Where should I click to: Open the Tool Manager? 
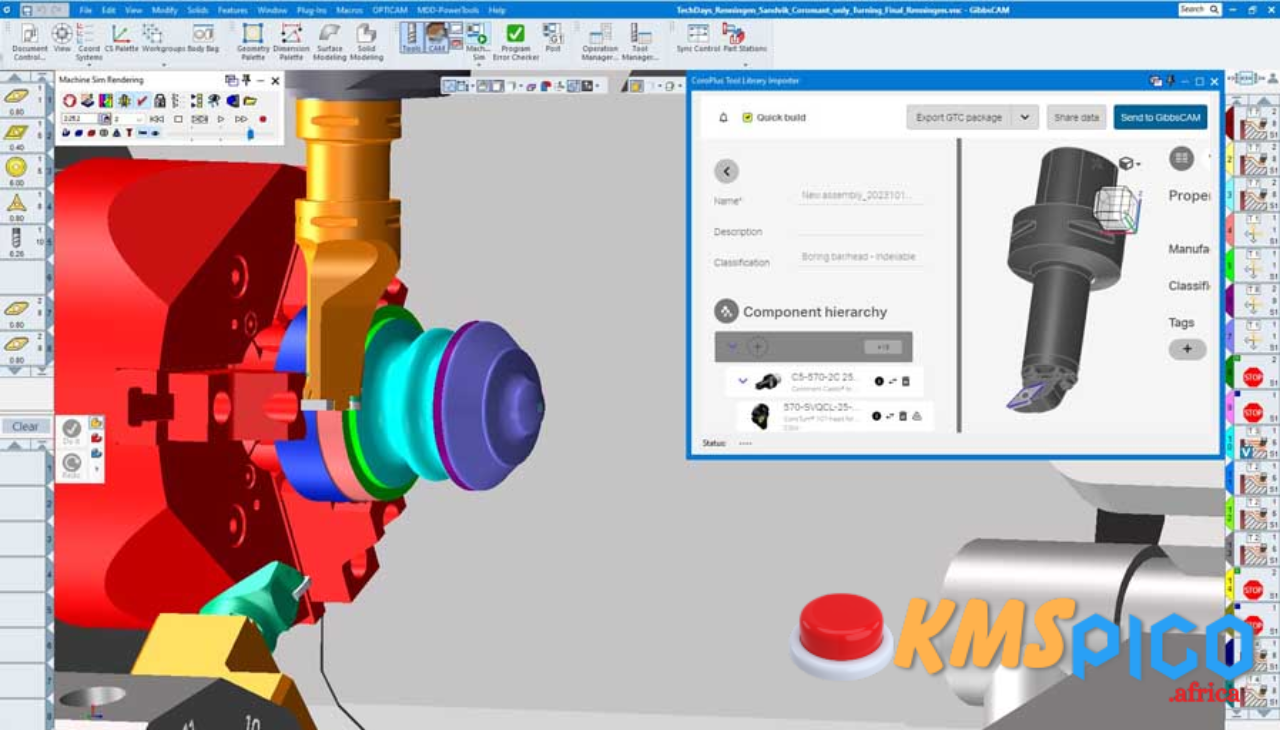(640, 40)
